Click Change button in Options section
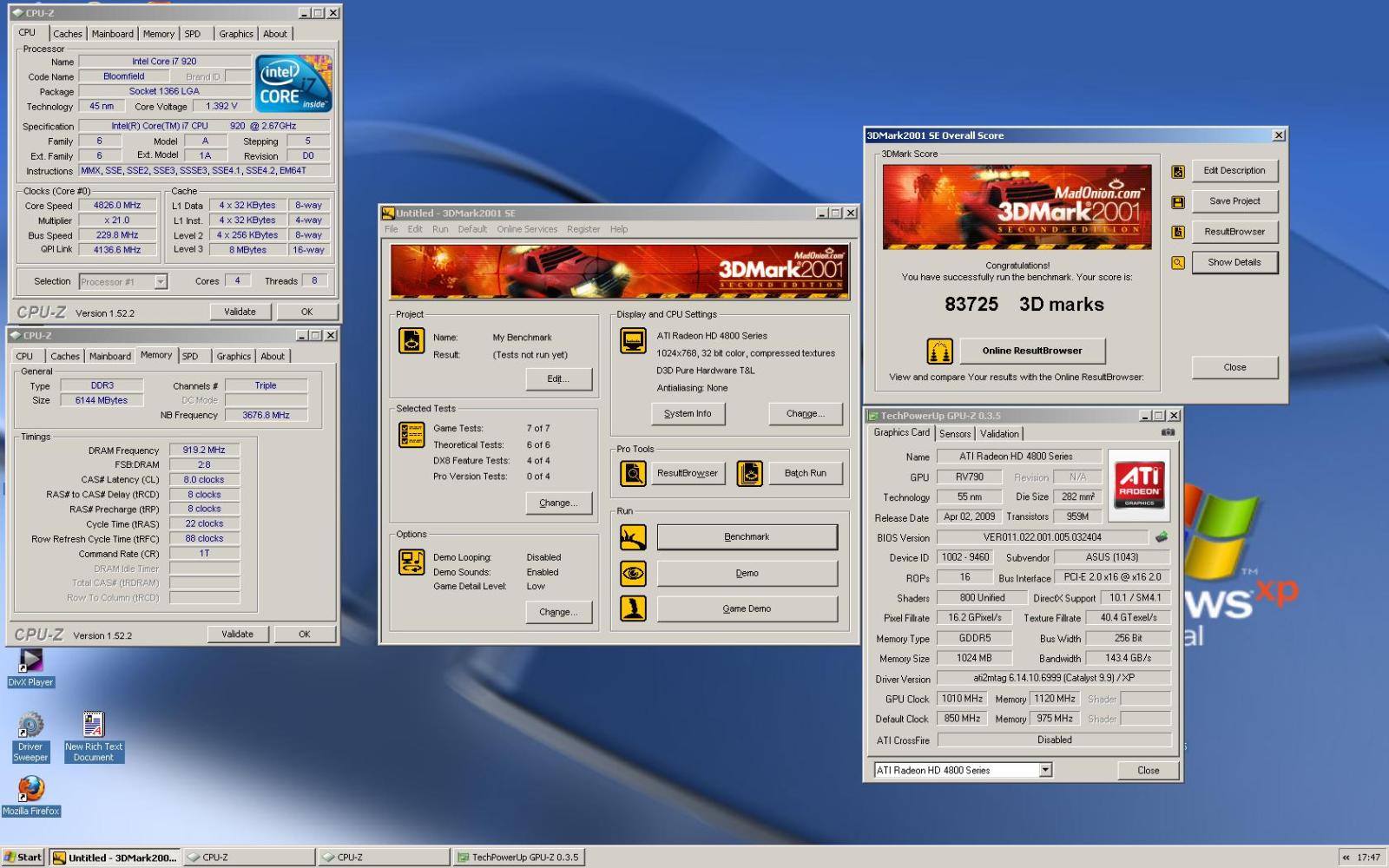Viewport: 1389px width, 868px height. pyautogui.click(x=558, y=613)
